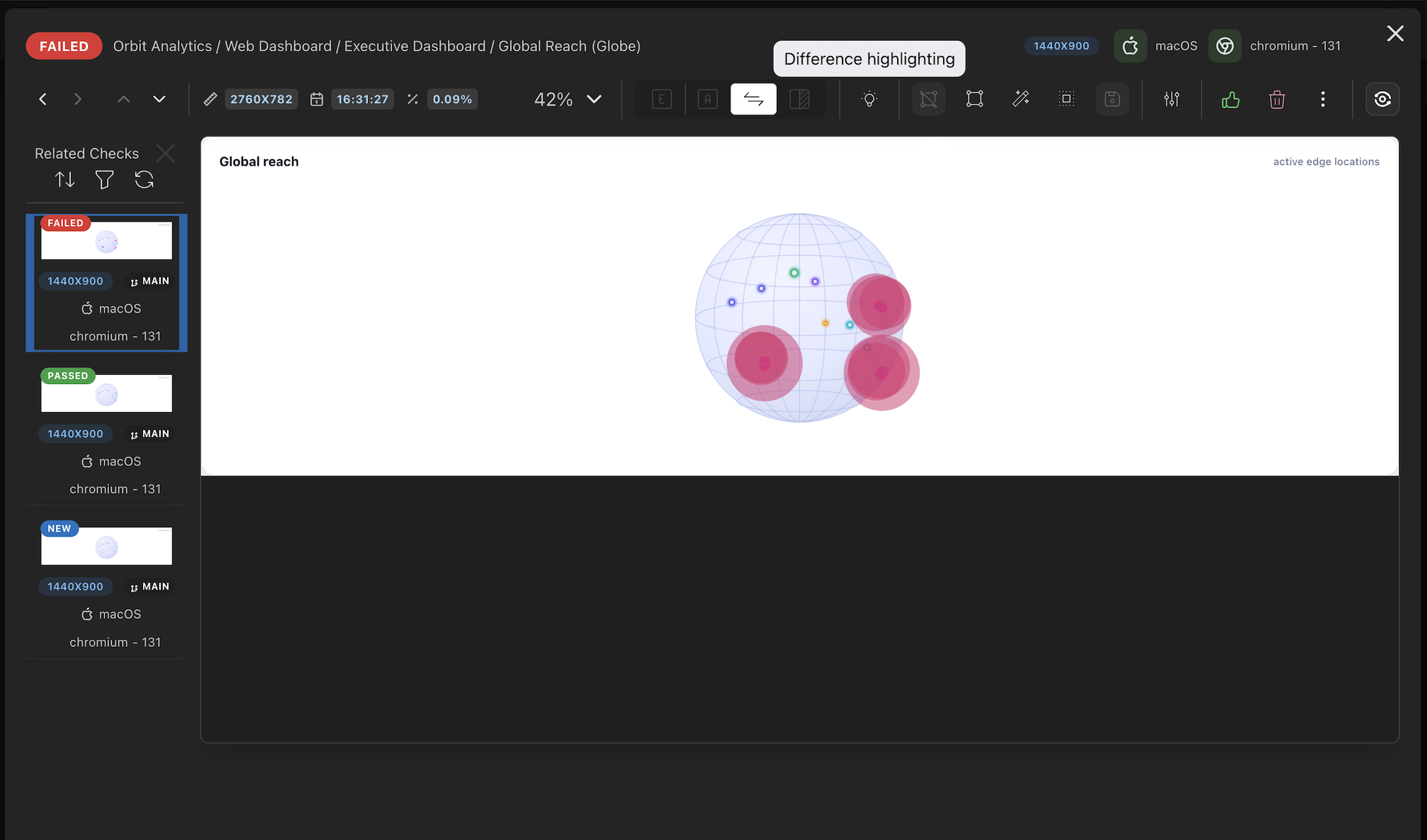Switch to Expected image view
The width and height of the screenshot is (1427, 840).
tap(661, 99)
